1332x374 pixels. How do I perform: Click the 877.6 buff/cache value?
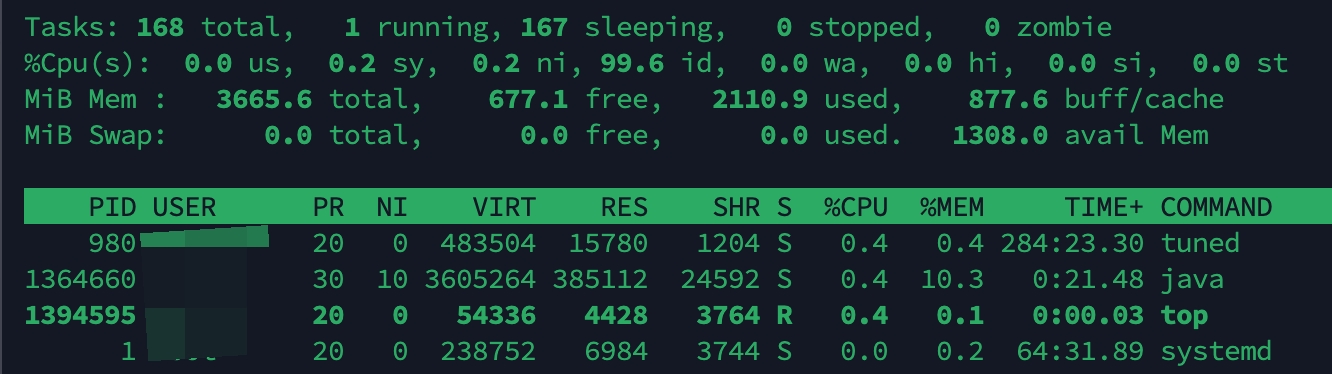pos(1008,99)
